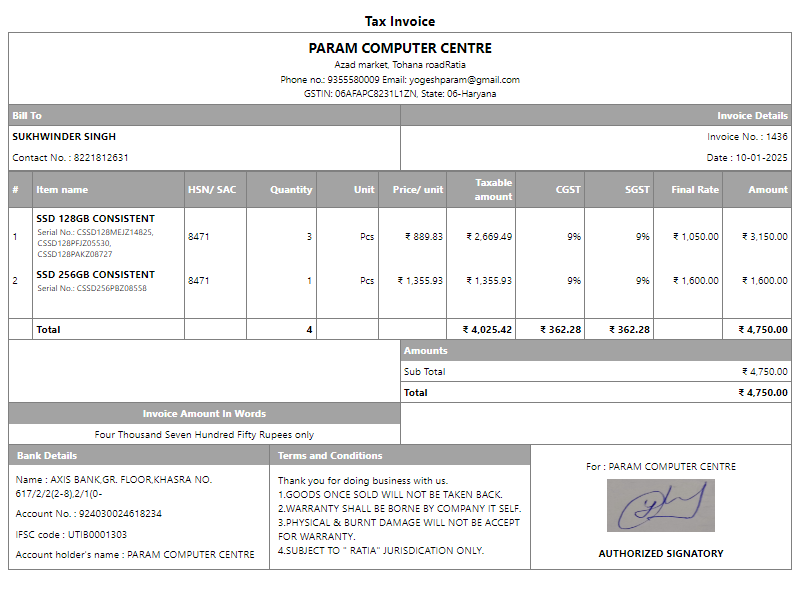Image resolution: width=800 pixels, height=600 pixels.
Task: Select the Tax Invoice title
Action: pos(400,21)
